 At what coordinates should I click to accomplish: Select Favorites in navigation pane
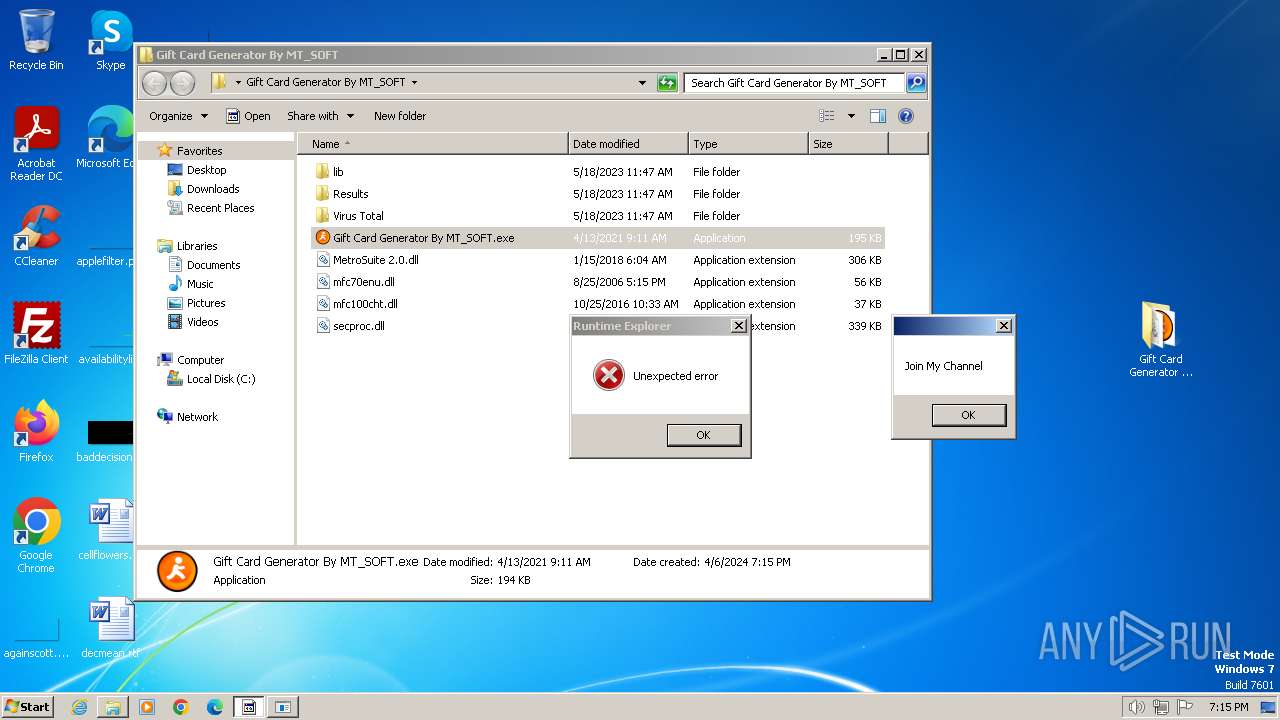tap(199, 151)
